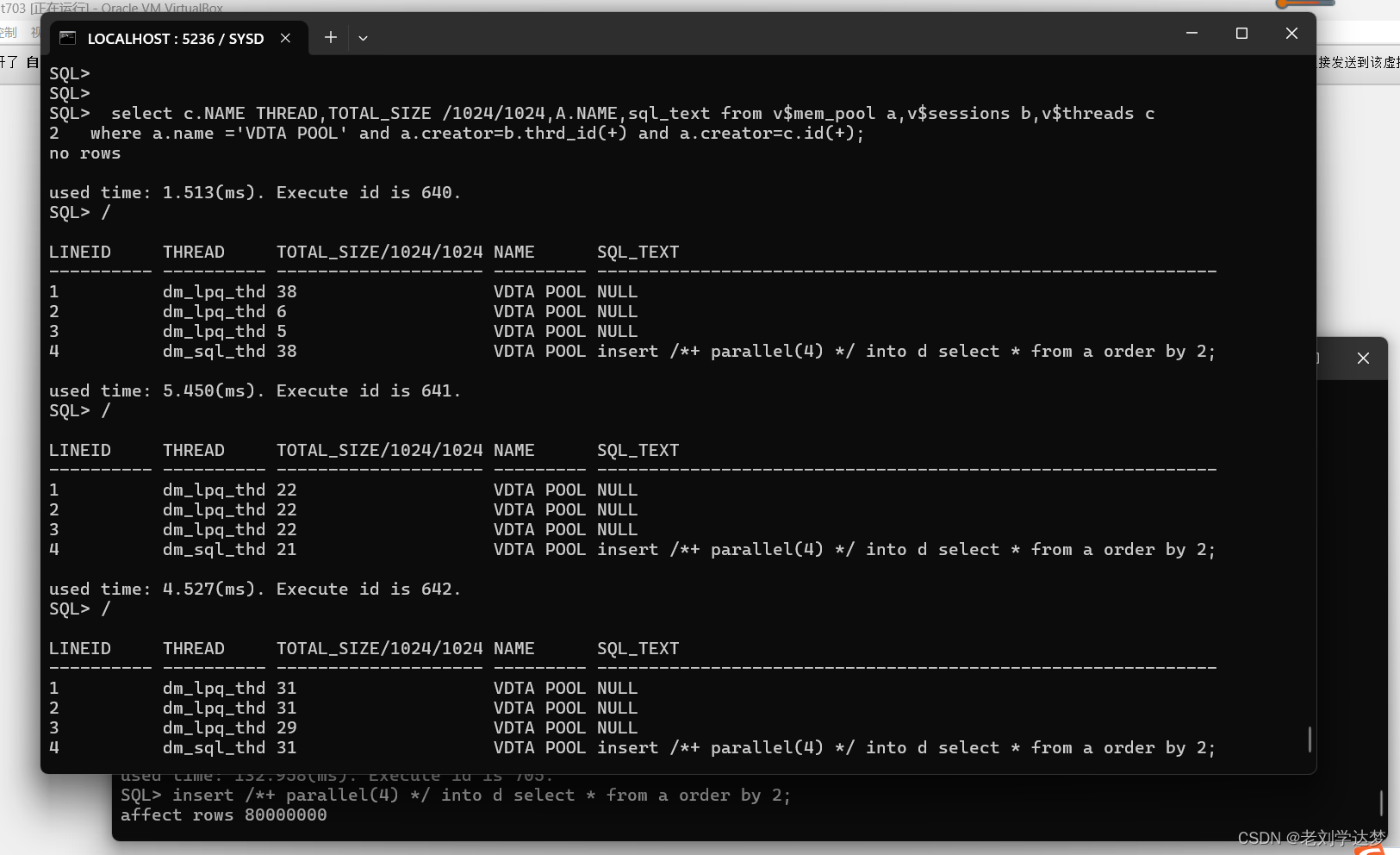Click the X close icon of the terminal window
Screen dimensions: 1400x855
(x=1291, y=34)
